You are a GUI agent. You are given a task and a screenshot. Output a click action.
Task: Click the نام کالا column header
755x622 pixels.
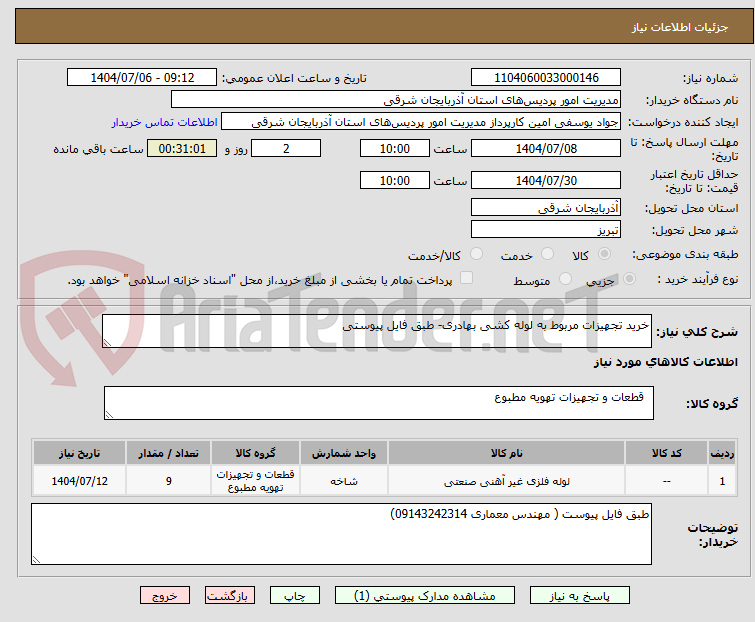click(x=507, y=453)
